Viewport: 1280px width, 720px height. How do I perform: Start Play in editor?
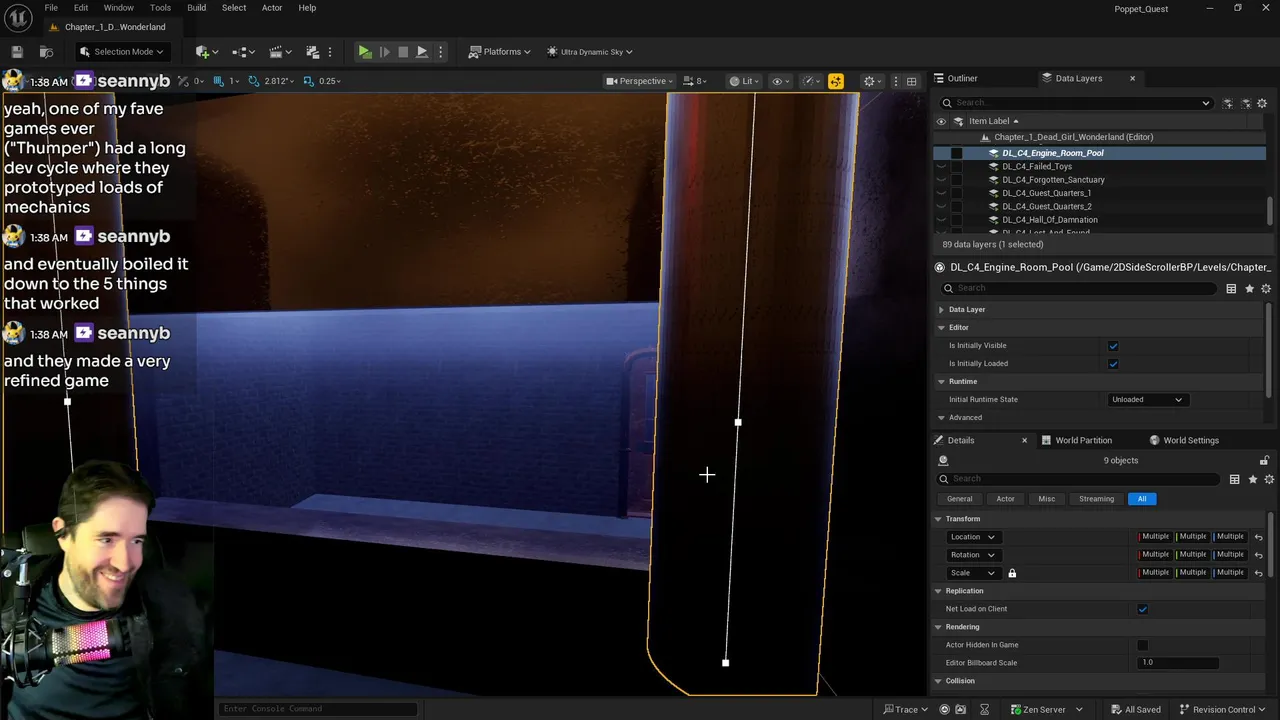click(365, 52)
